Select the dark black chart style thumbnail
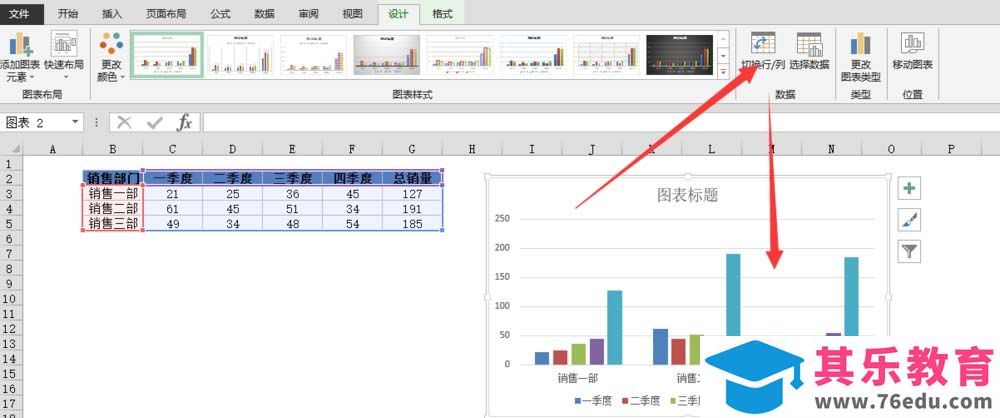Image resolution: width=1000 pixels, height=418 pixels. (679, 56)
